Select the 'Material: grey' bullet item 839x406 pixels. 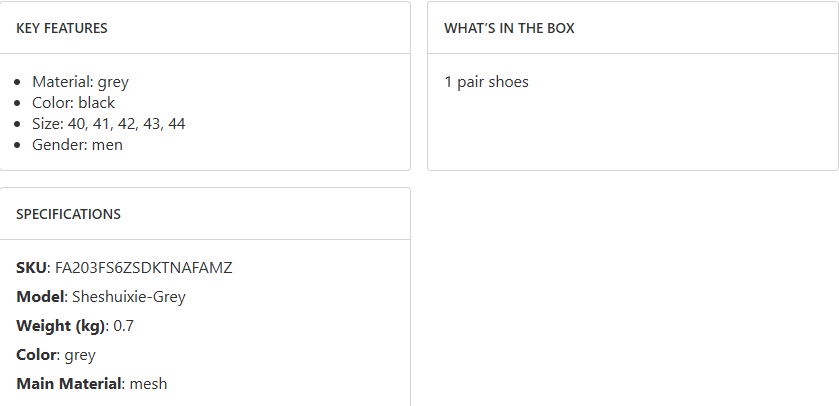point(80,82)
